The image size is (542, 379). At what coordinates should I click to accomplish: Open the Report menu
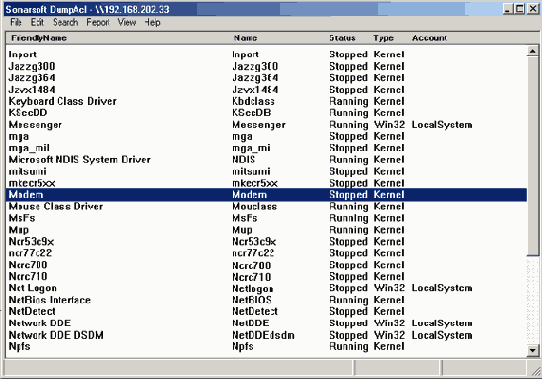click(98, 22)
